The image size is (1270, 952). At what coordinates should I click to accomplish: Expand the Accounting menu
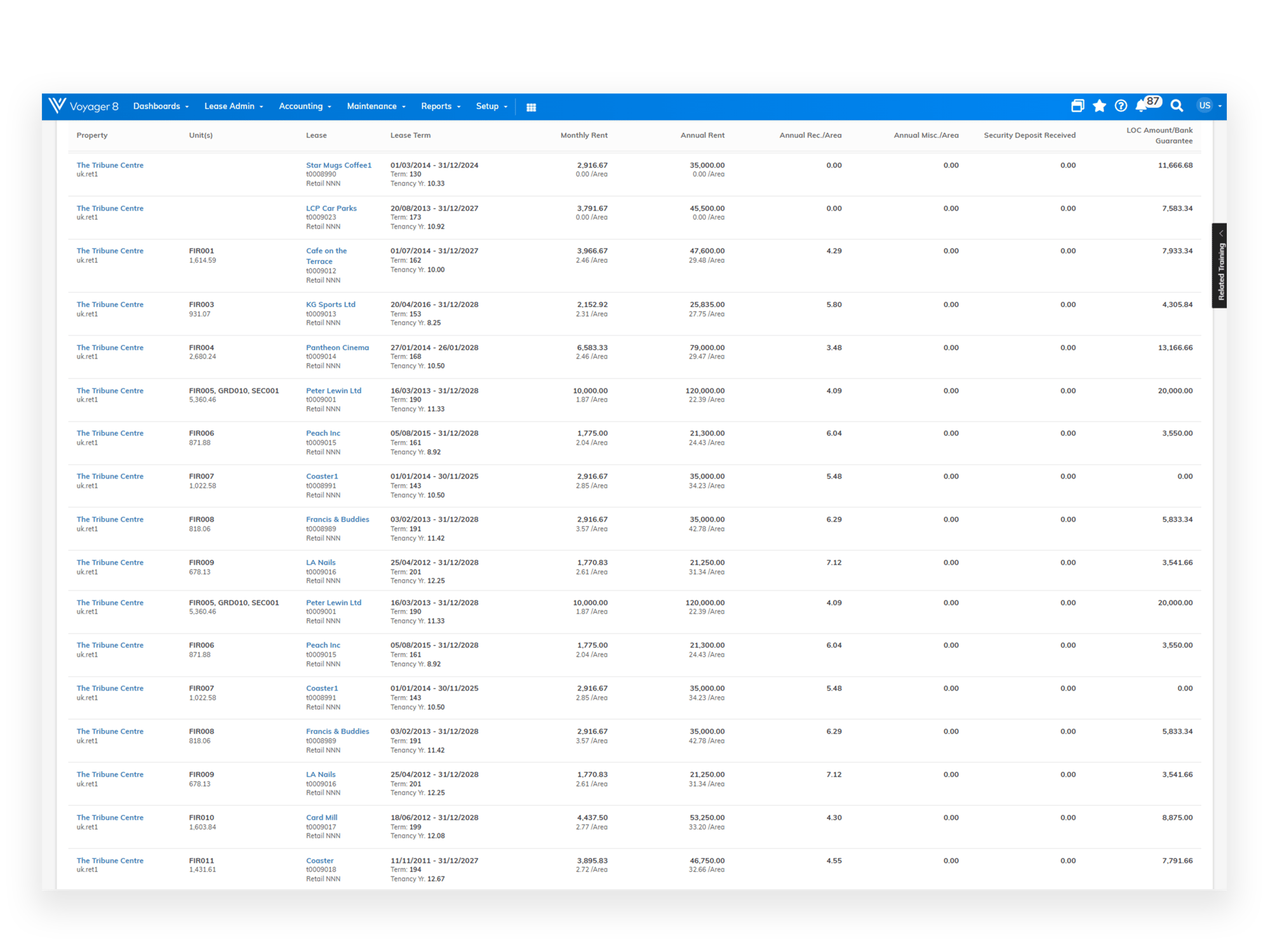pos(305,107)
